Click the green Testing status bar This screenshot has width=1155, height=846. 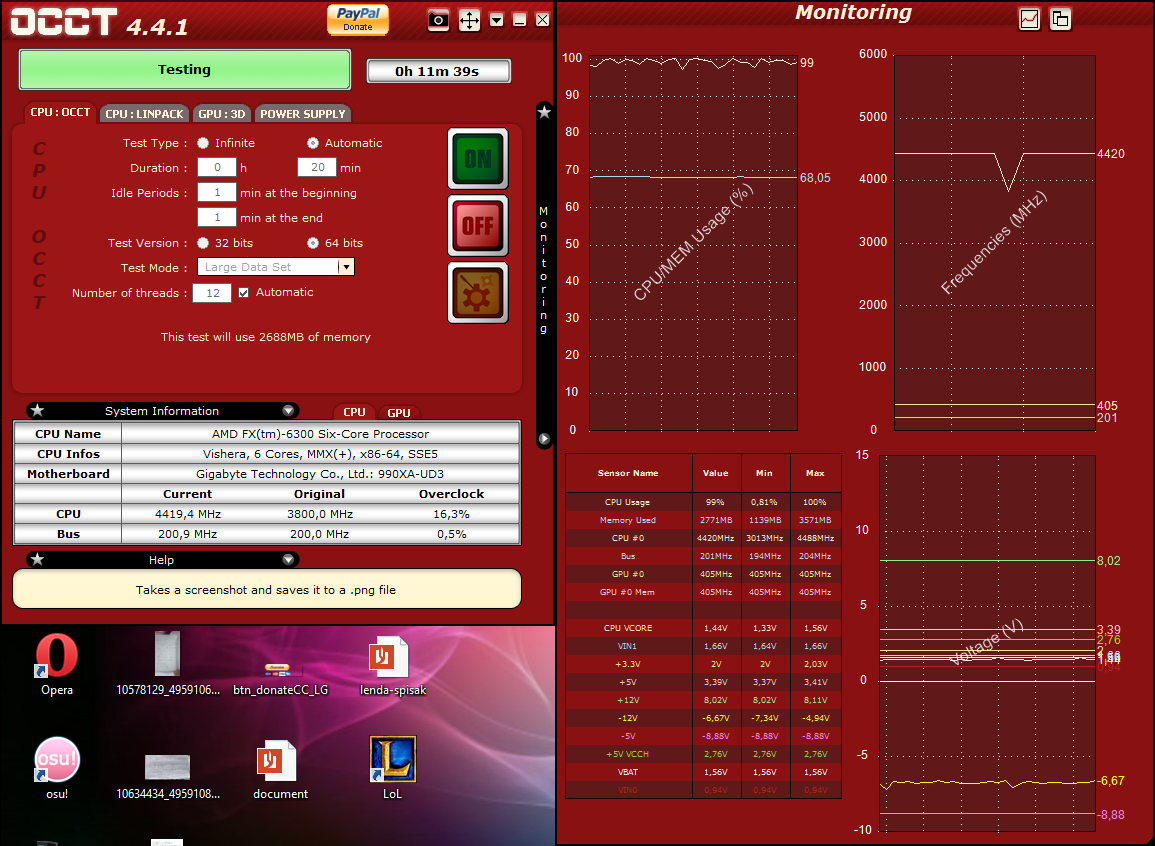[184, 70]
